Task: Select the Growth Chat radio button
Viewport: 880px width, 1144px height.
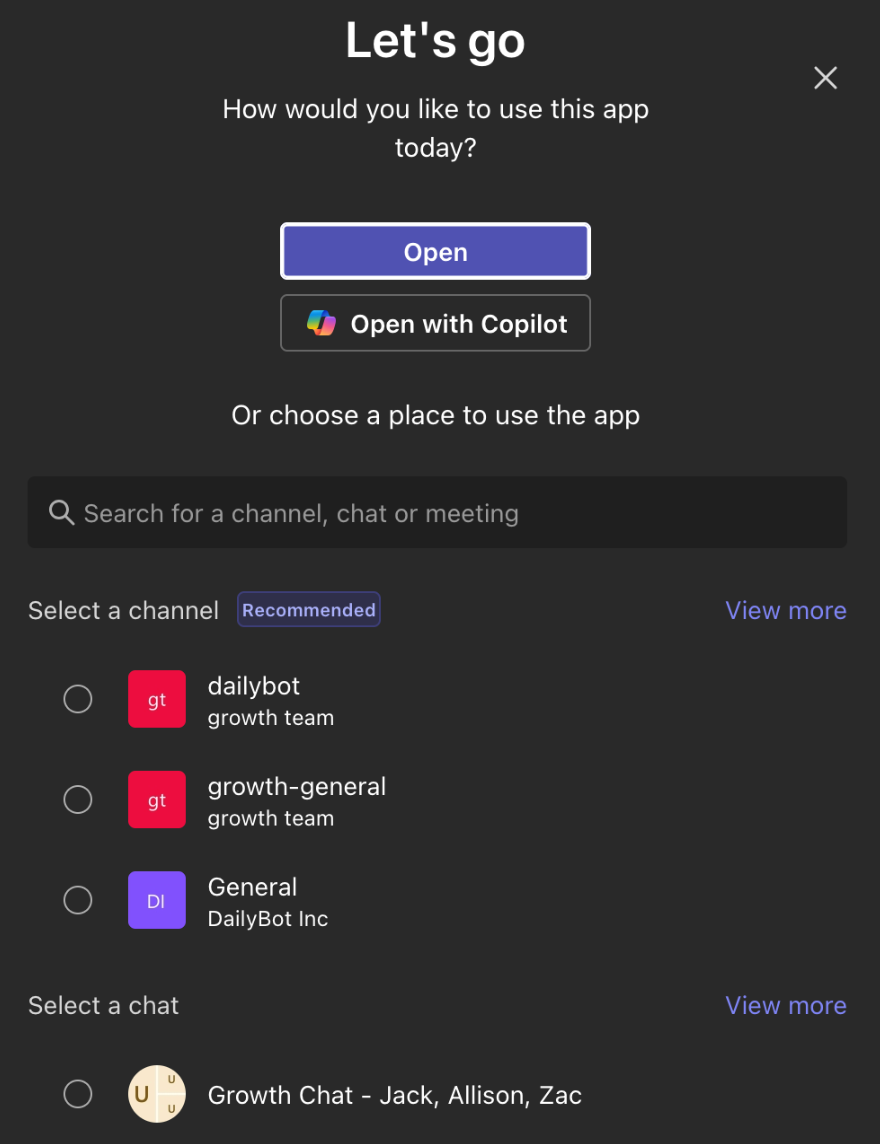Action: (78, 1094)
